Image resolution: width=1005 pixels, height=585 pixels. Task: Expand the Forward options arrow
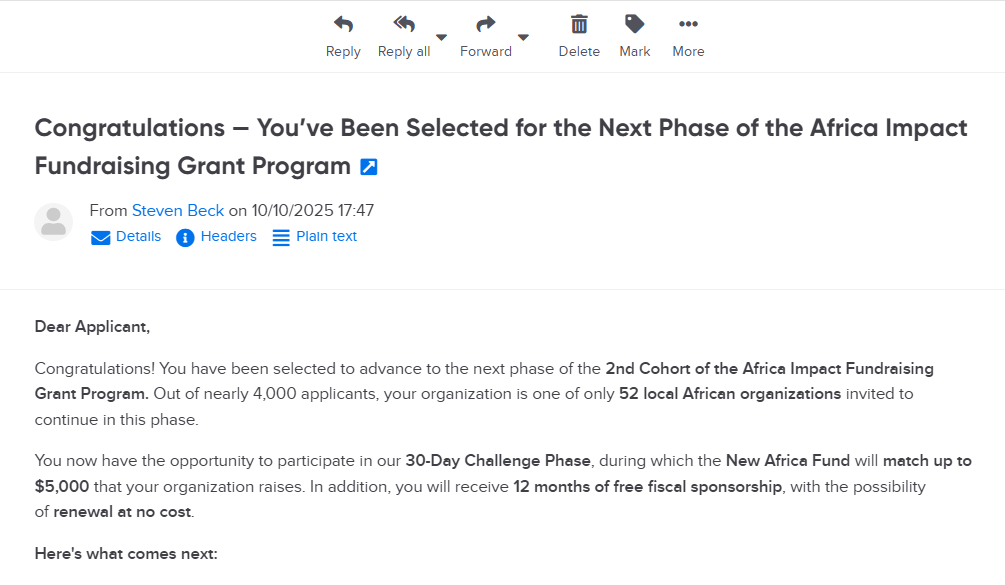click(523, 37)
